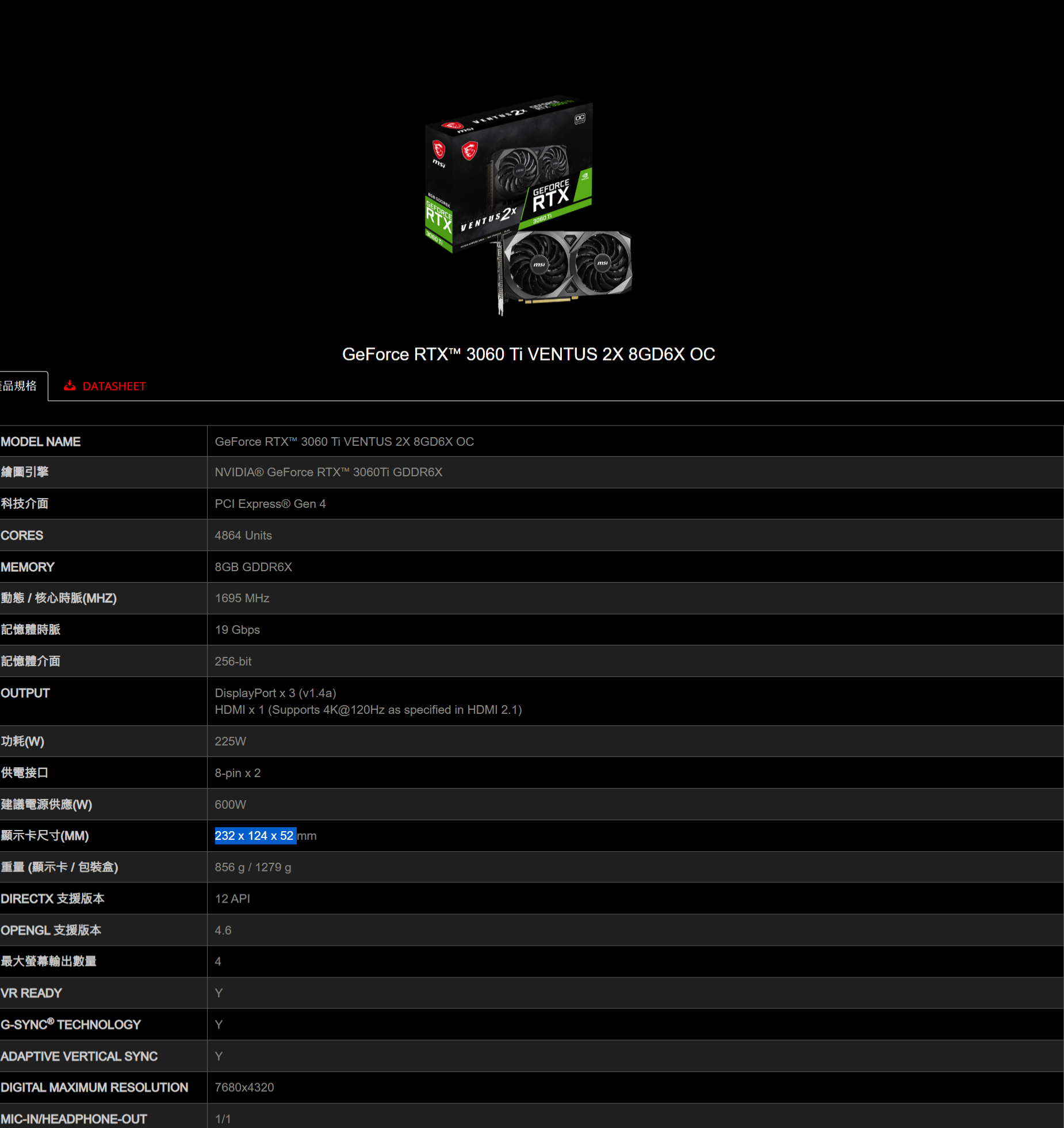Click the 科技介面 label
This screenshot has width=1064, height=1128.
[x=25, y=504]
